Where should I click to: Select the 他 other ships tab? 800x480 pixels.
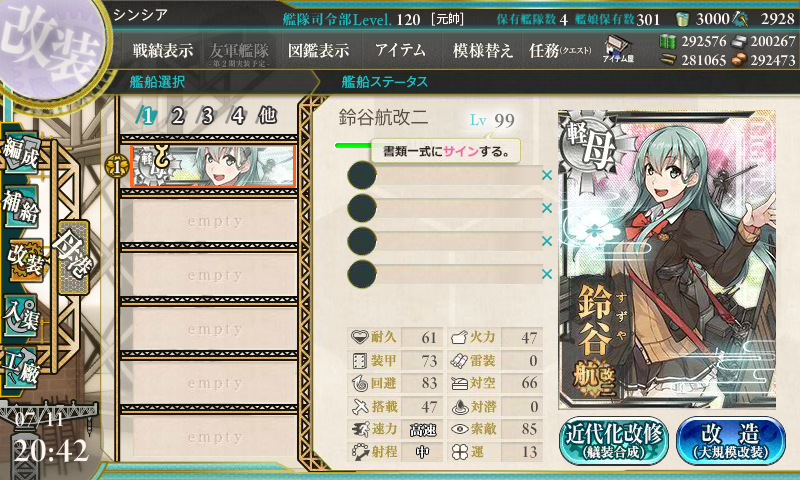coord(267,115)
